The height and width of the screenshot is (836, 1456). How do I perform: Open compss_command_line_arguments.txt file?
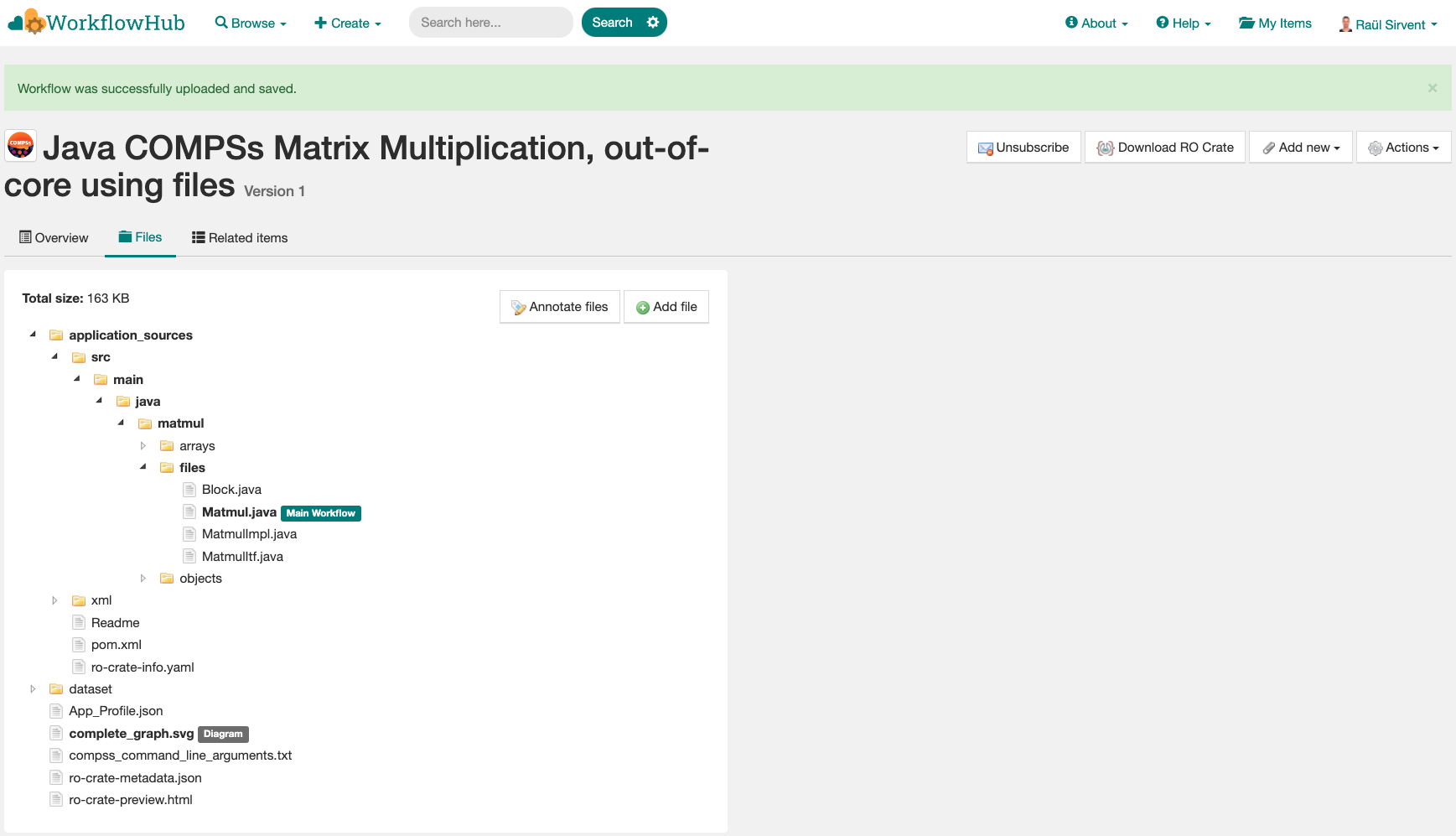(180, 756)
